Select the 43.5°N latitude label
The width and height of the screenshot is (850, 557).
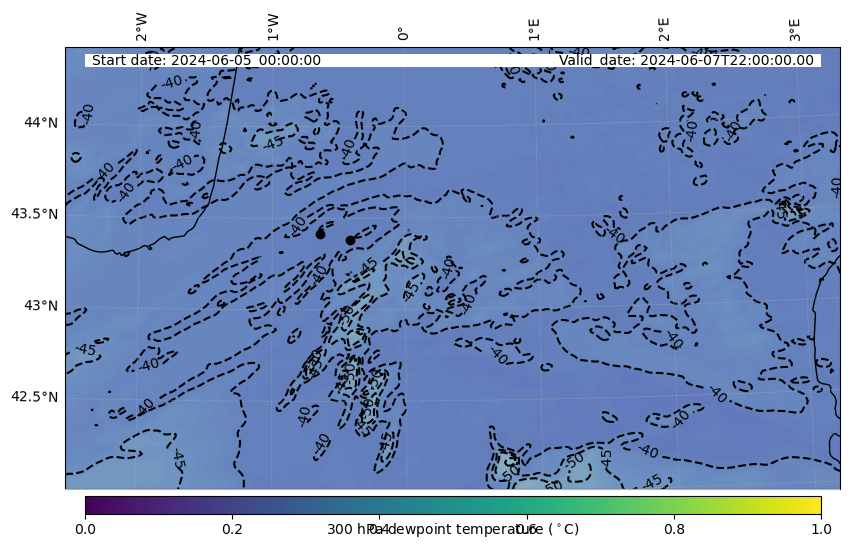(x=34, y=214)
